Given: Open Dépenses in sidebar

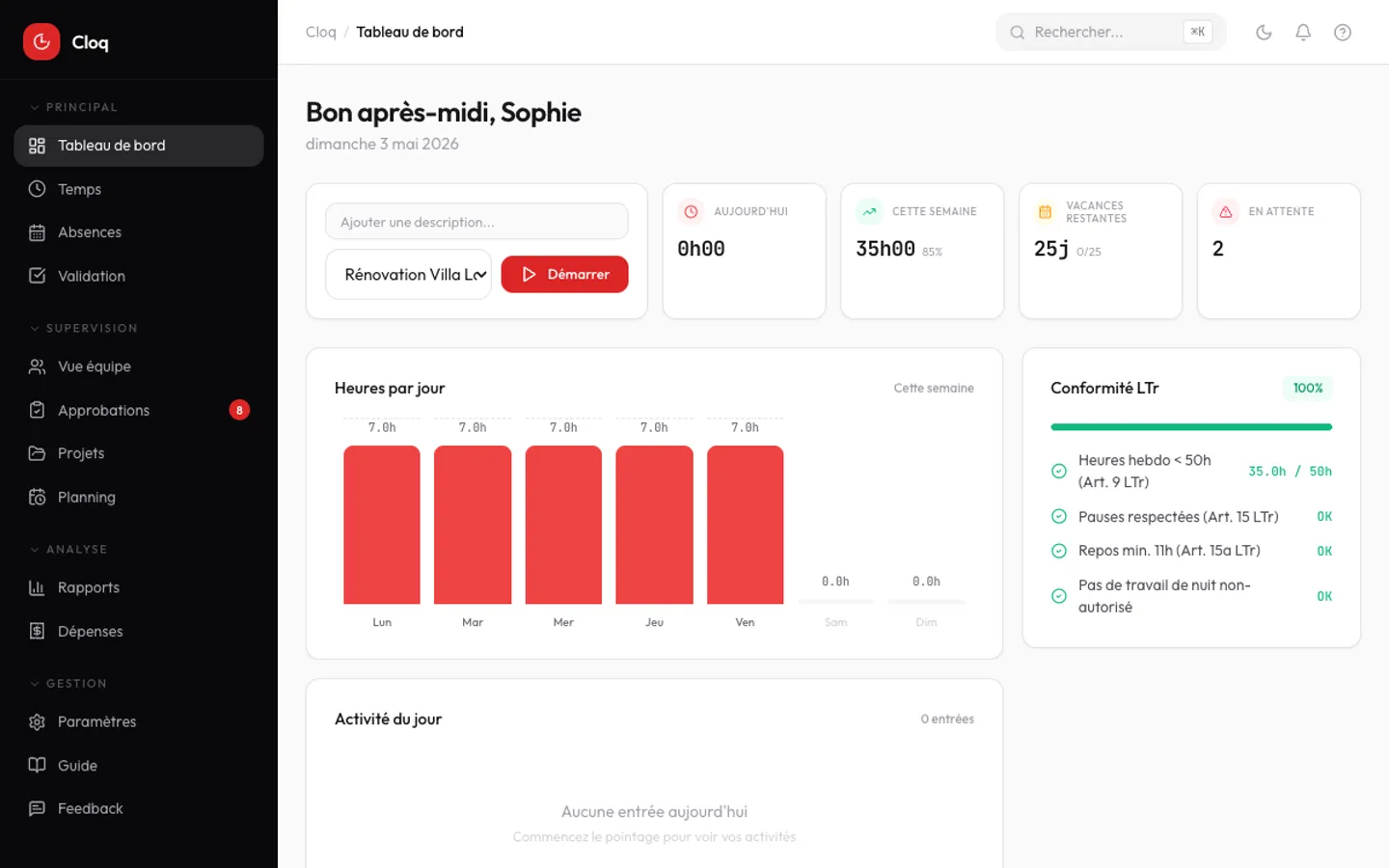Looking at the screenshot, I should point(139,631).
